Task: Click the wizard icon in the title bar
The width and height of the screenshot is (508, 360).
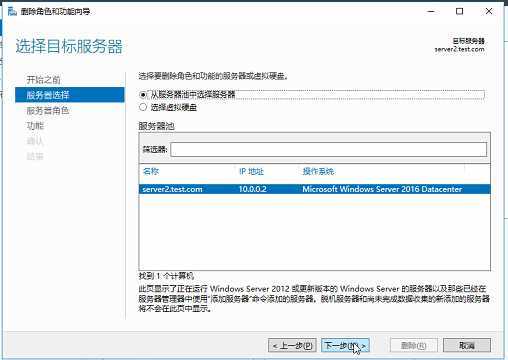Action: click(x=12, y=11)
